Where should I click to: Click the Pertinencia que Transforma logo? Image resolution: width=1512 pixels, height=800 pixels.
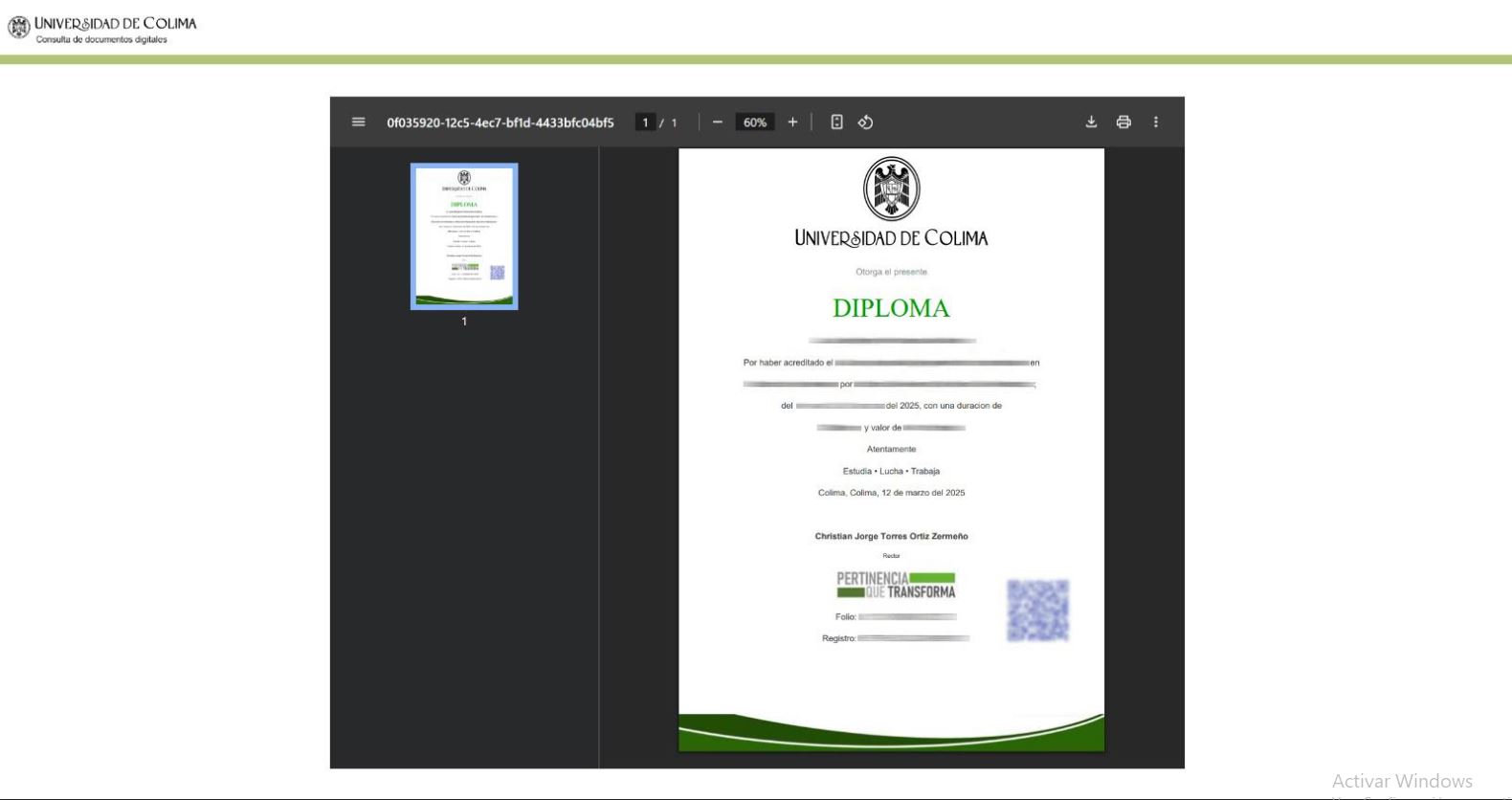896,585
